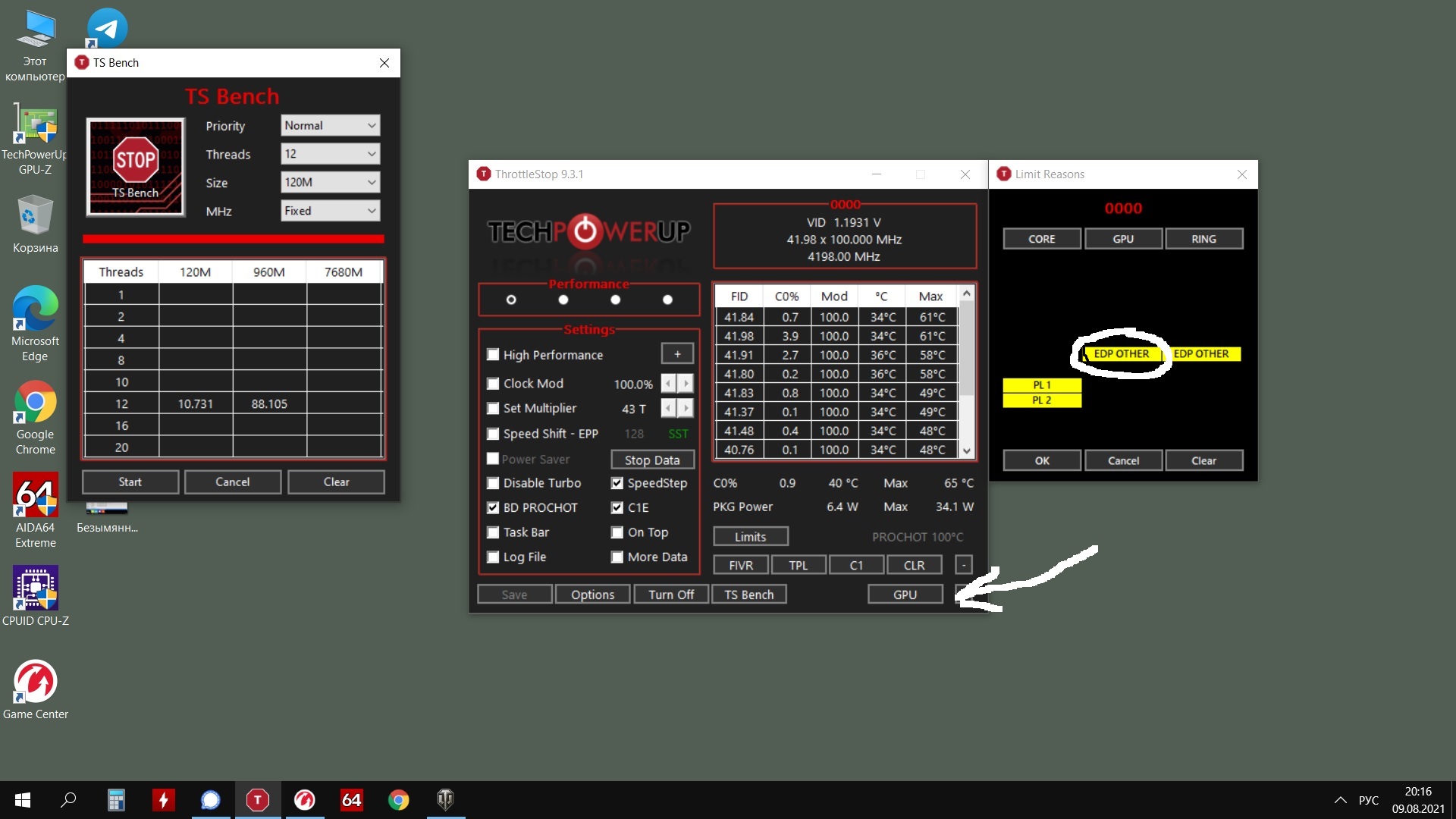This screenshot has height=819, width=1456.
Task: Click World of Tanks taskbar icon
Action: click(x=445, y=799)
